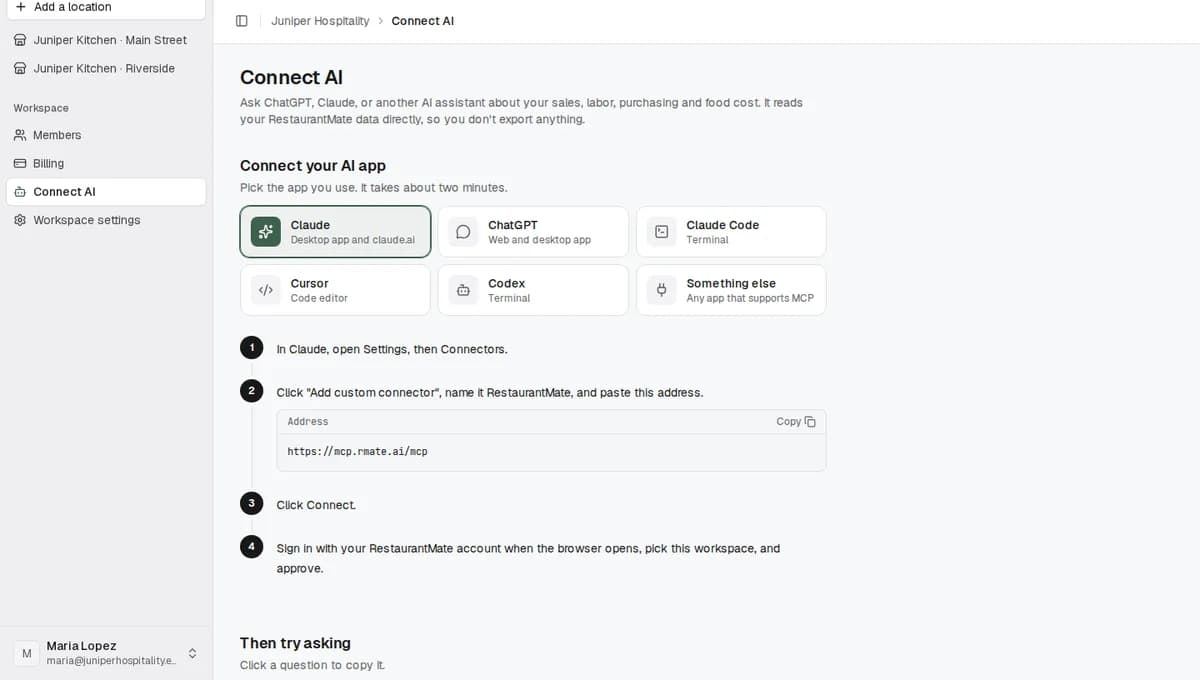The height and width of the screenshot is (680, 1200).
Task: Copy the connector address
Action: [x=796, y=422]
